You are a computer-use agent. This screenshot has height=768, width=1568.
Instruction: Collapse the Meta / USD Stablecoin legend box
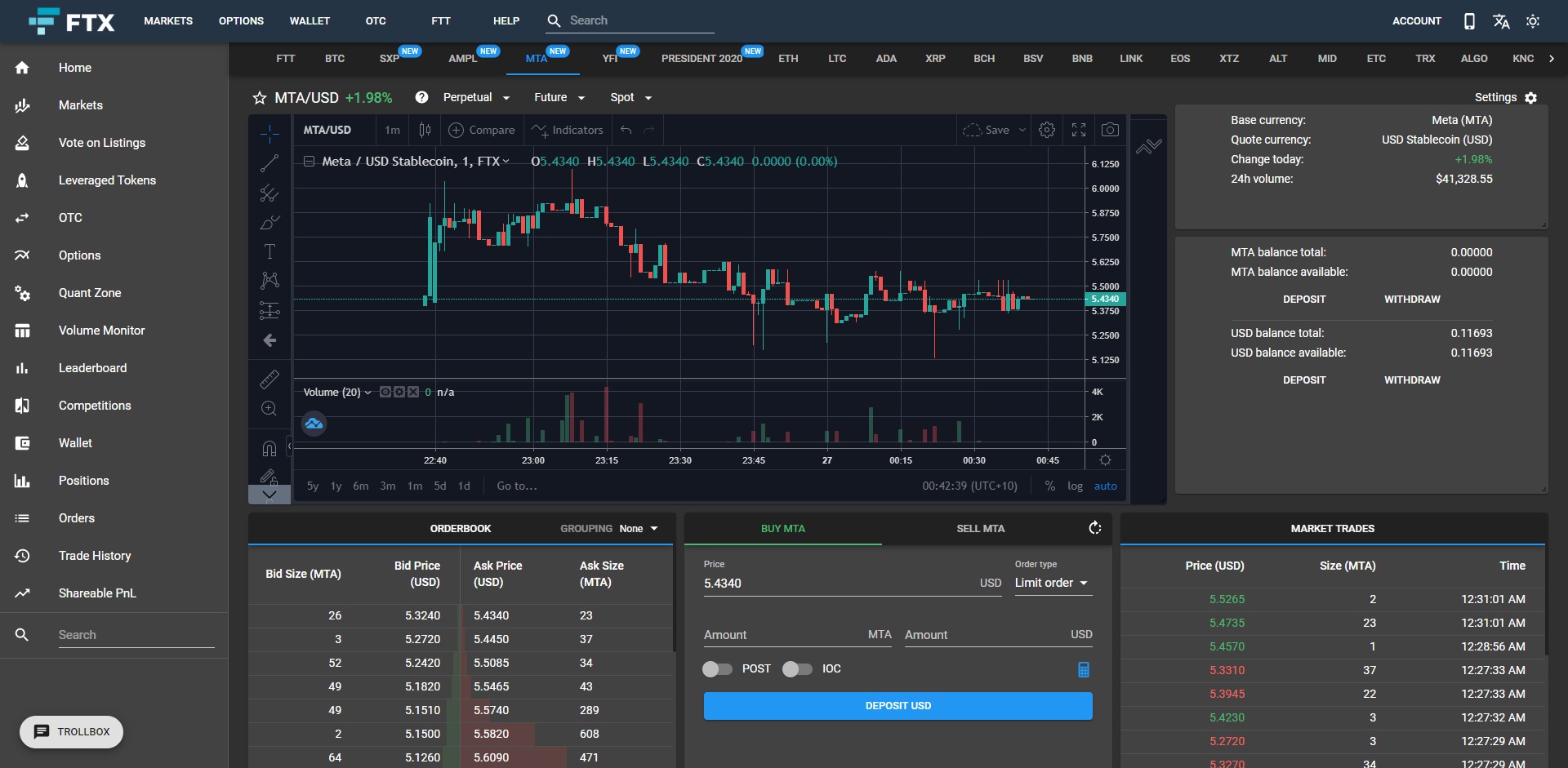pyautogui.click(x=310, y=162)
